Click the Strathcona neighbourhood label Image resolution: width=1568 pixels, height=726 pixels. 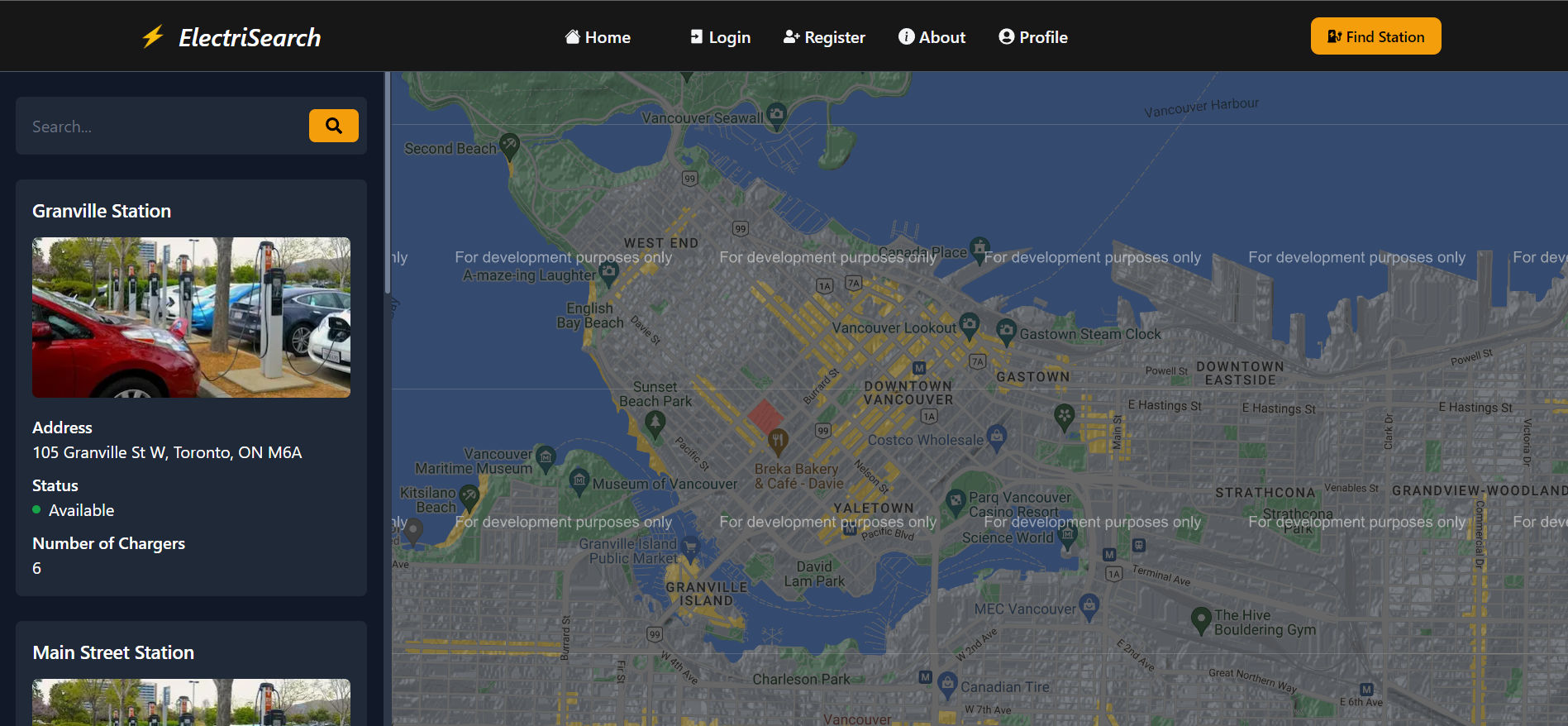pyautogui.click(x=1265, y=493)
